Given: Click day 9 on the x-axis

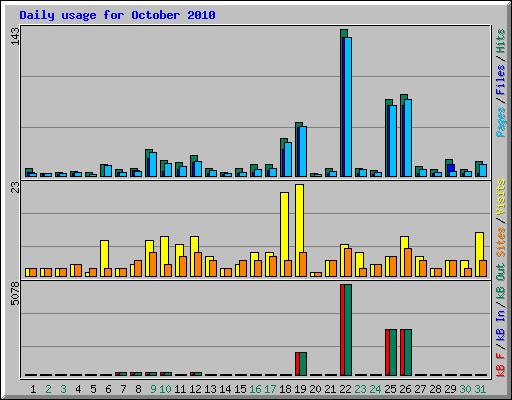Looking at the screenshot, I should pos(153,389).
